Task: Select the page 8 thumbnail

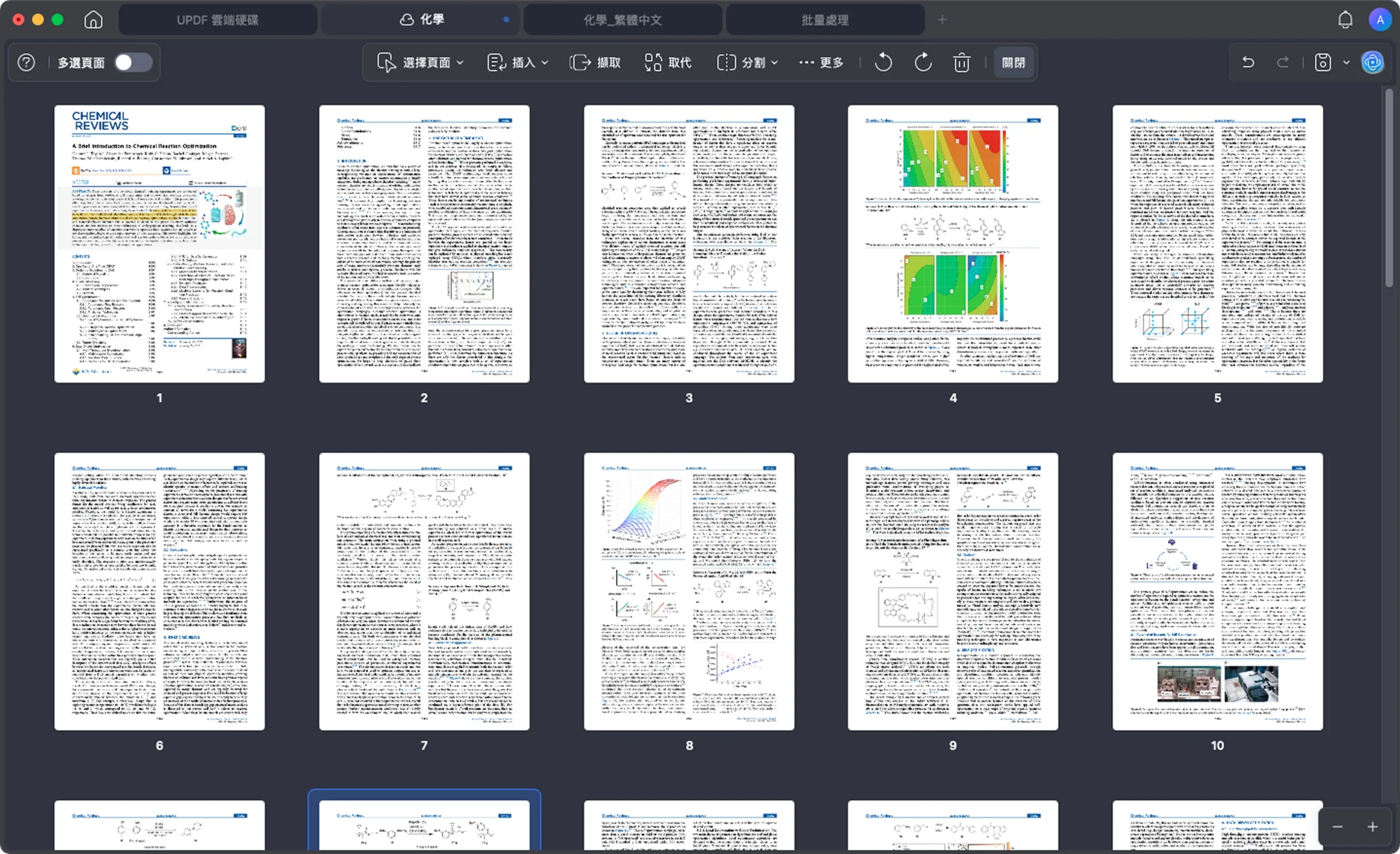Action: point(689,591)
